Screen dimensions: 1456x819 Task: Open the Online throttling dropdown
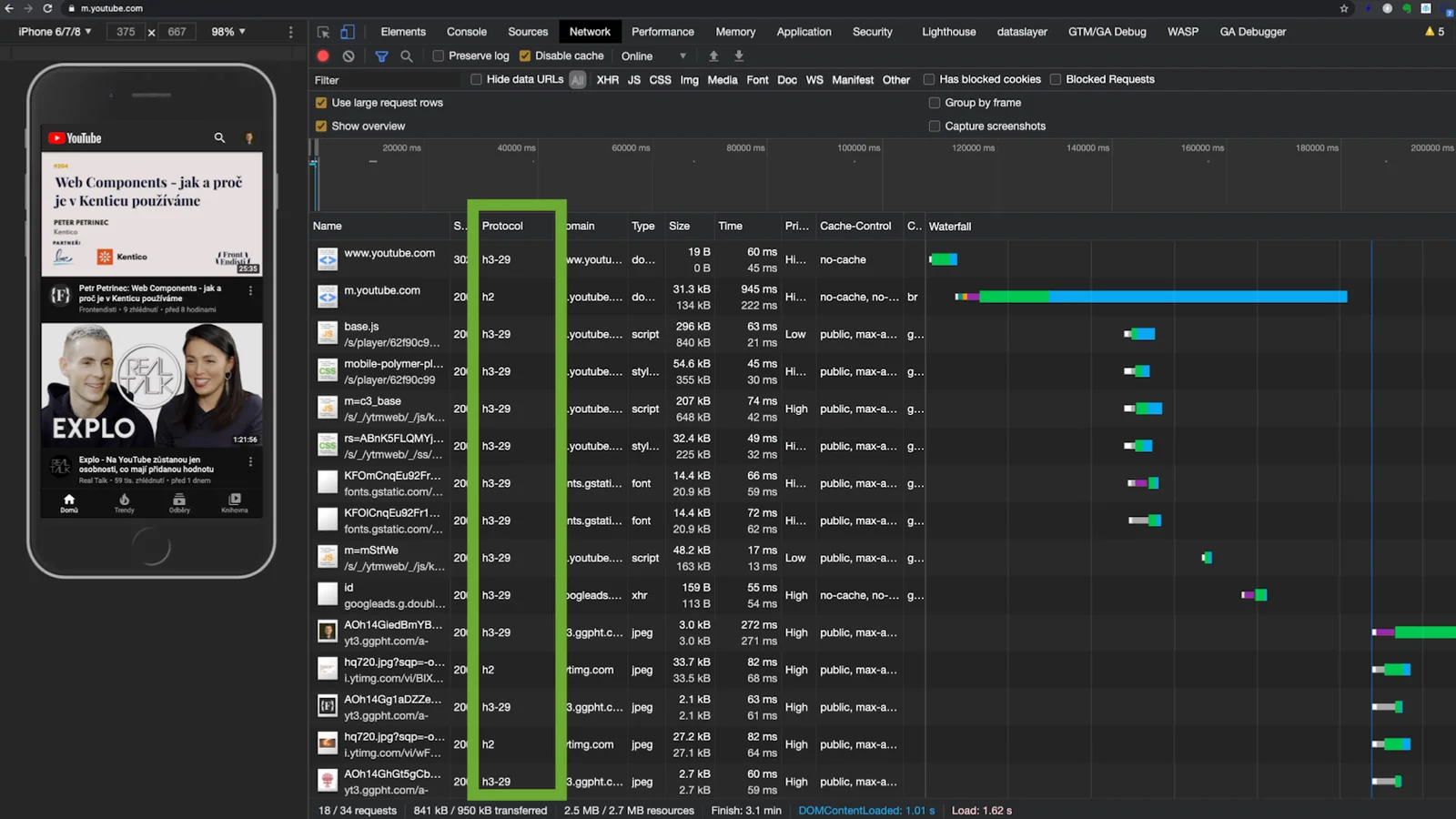651,56
